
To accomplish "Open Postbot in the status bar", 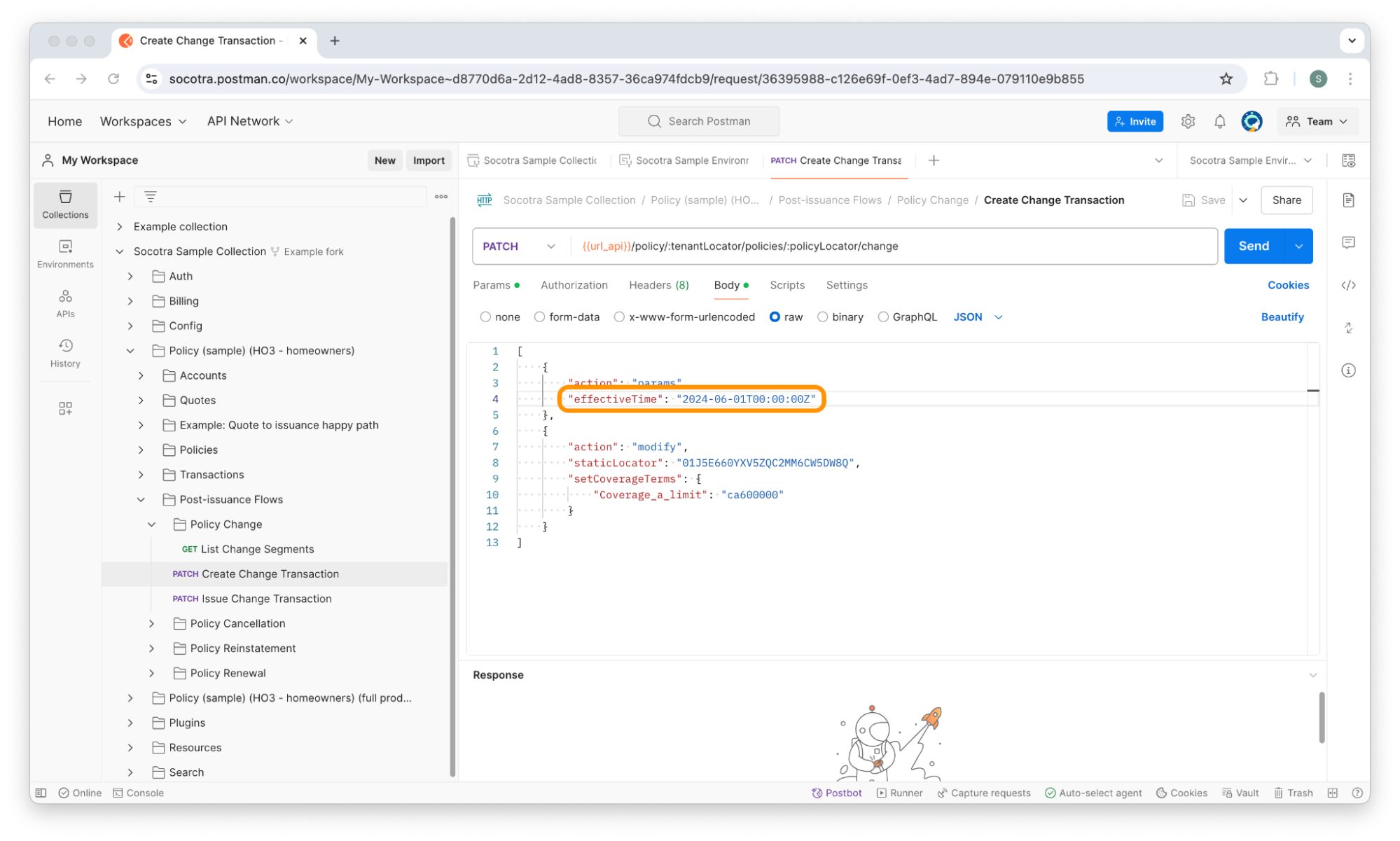I will 836,793.
